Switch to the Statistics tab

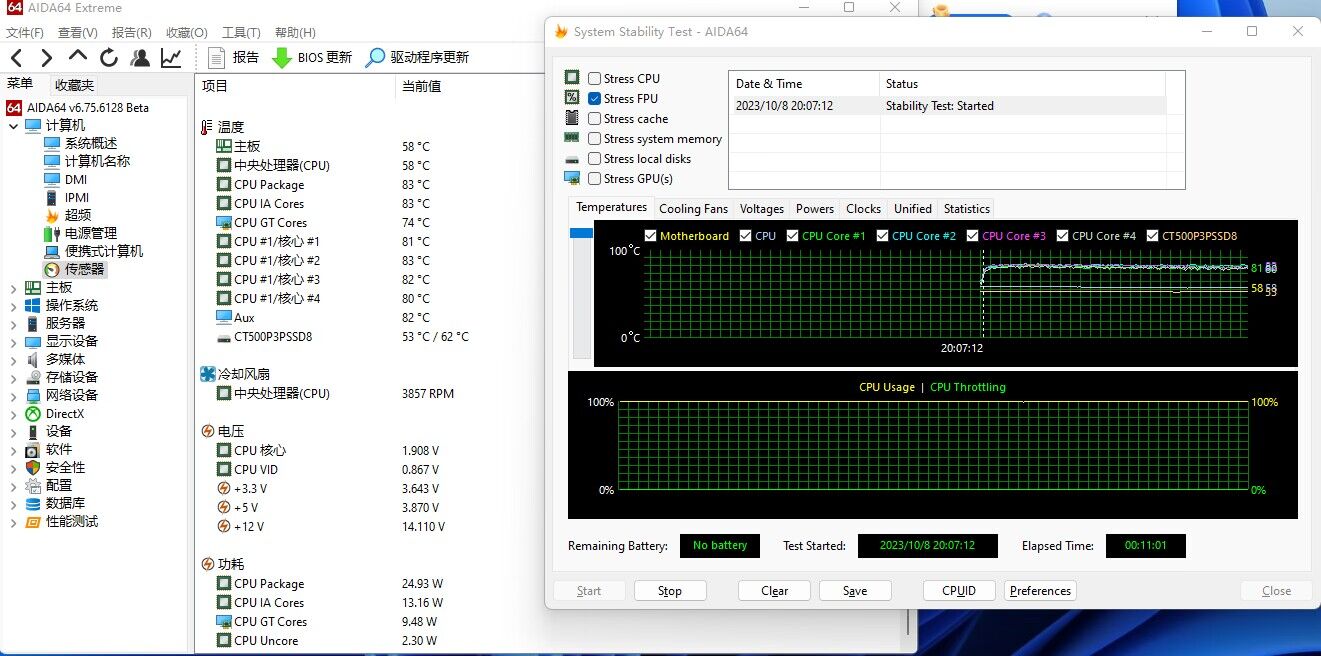(967, 209)
